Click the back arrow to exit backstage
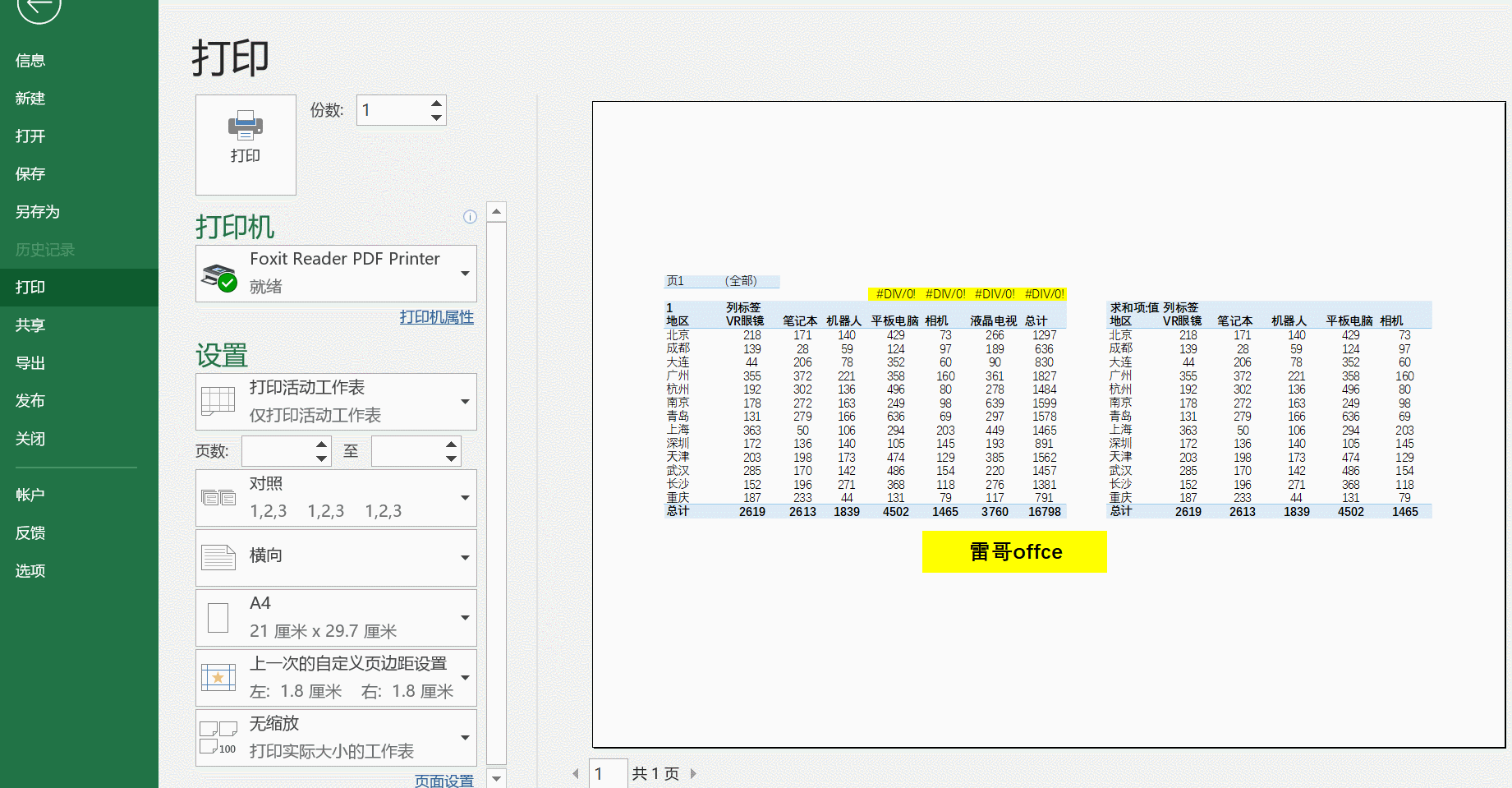1512x788 pixels. pos(39,8)
